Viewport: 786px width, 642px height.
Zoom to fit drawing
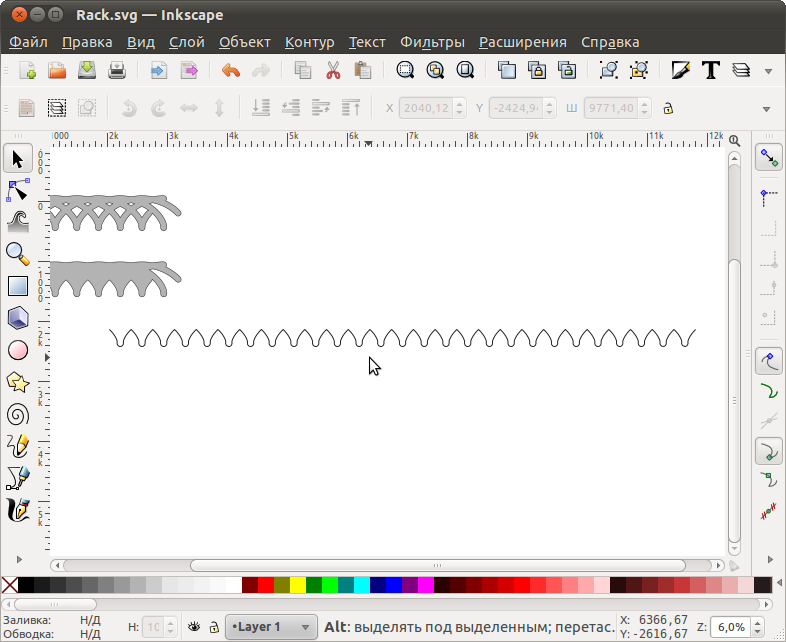pos(435,70)
